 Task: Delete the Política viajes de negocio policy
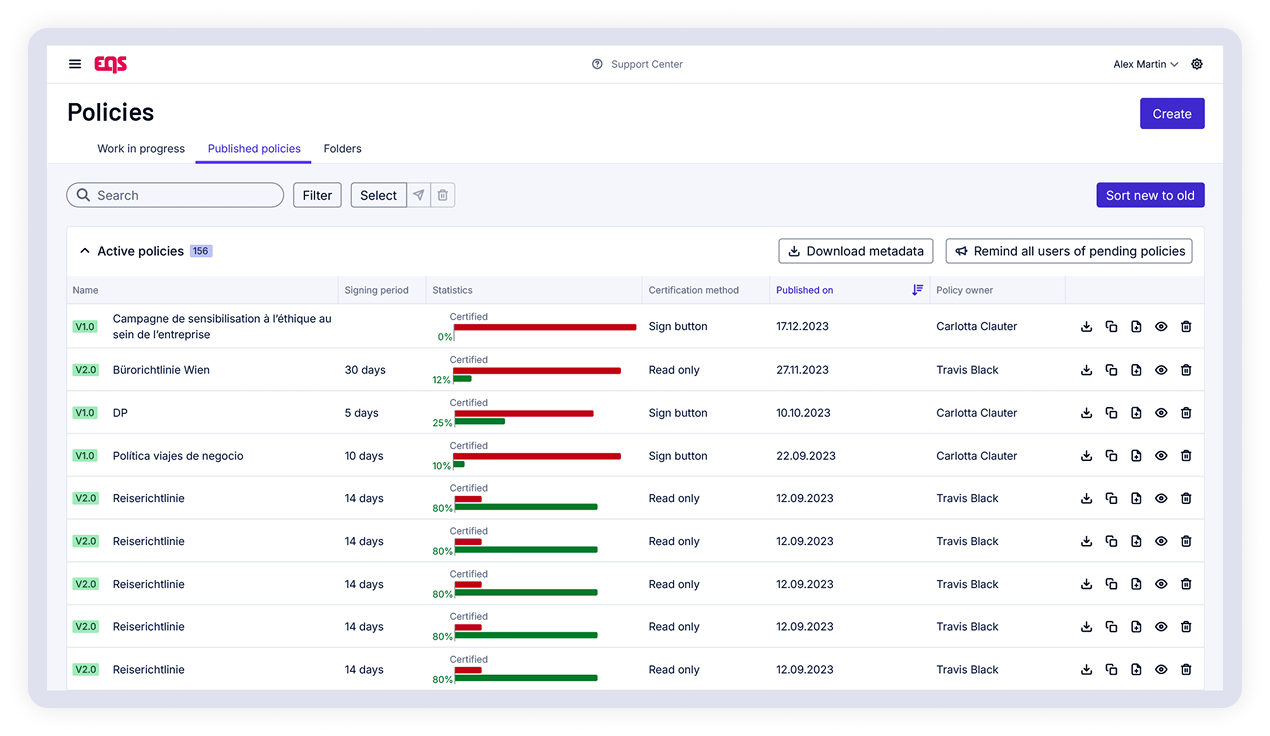(1186, 456)
